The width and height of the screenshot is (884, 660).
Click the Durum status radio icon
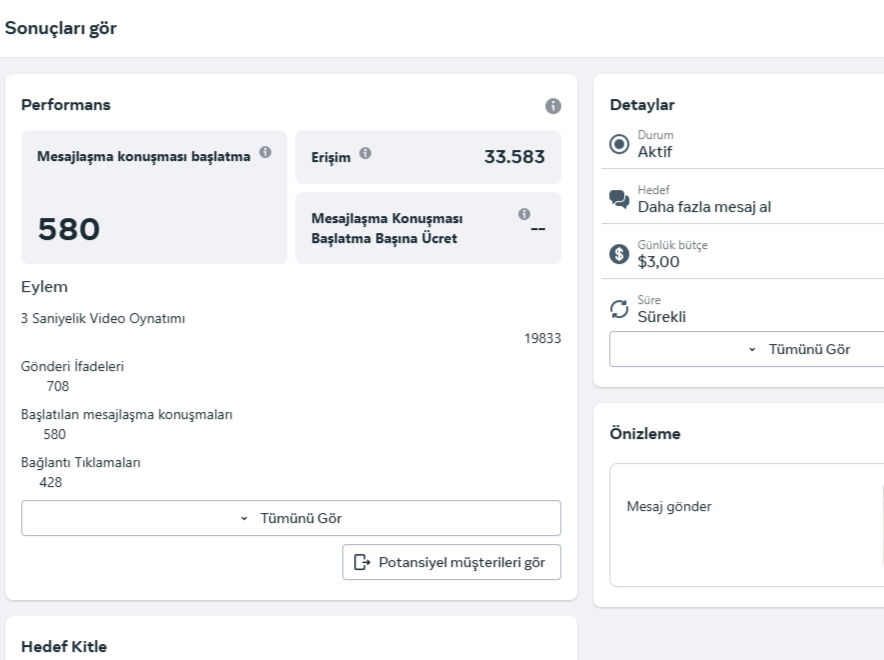coord(619,144)
